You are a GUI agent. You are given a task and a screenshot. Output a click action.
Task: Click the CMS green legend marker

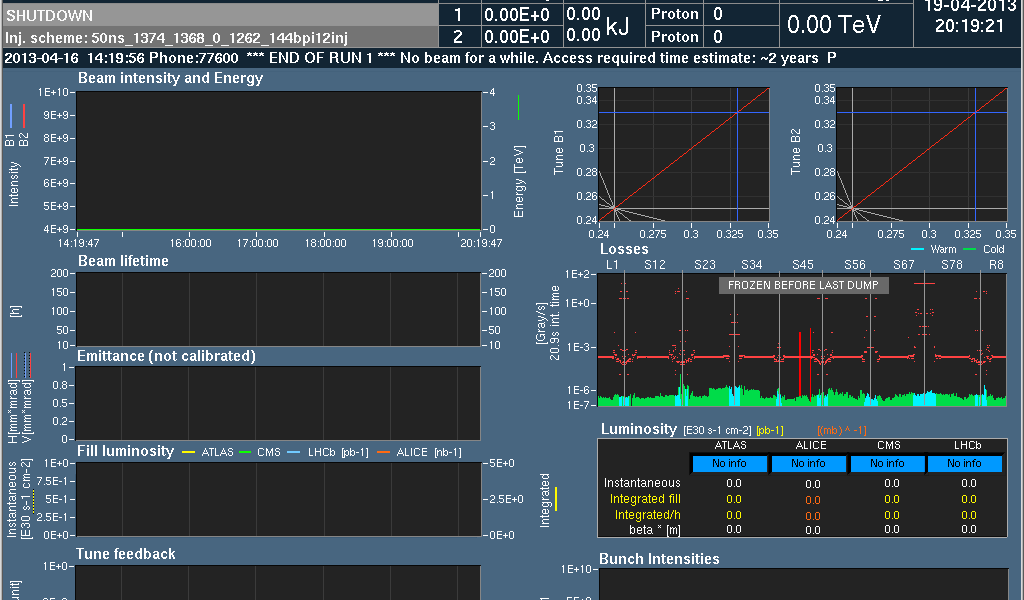point(244,452)
